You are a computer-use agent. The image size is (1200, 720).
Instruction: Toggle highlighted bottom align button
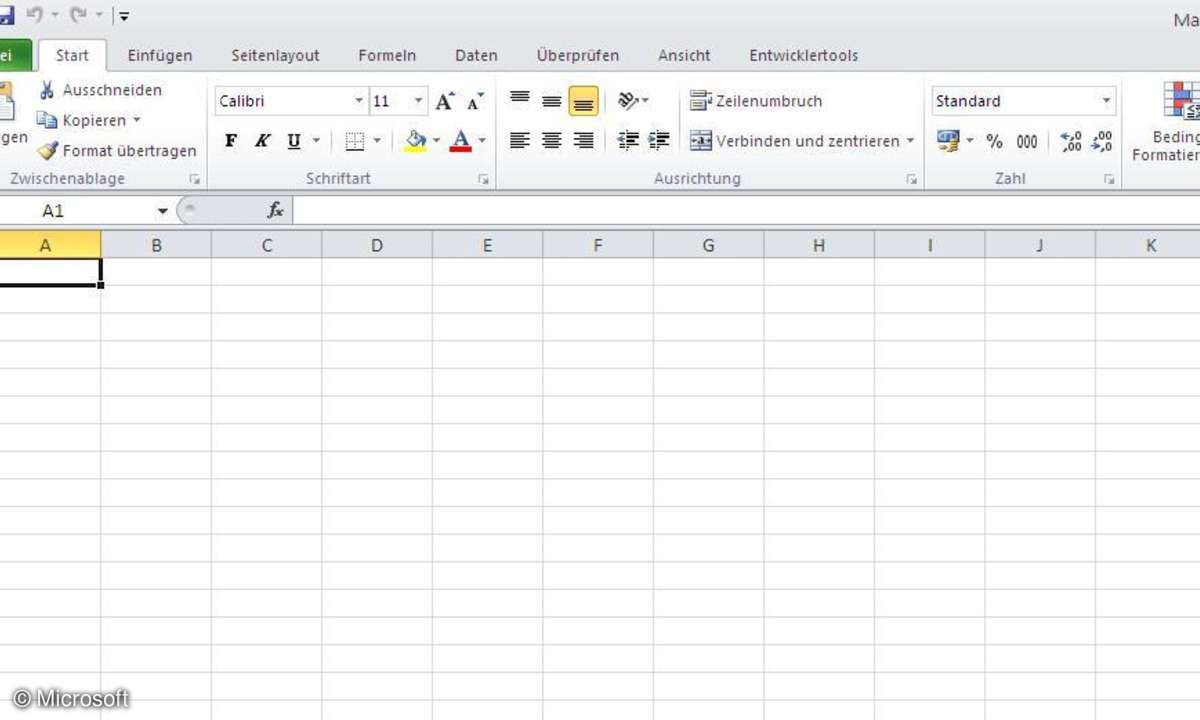coord(584,101)
